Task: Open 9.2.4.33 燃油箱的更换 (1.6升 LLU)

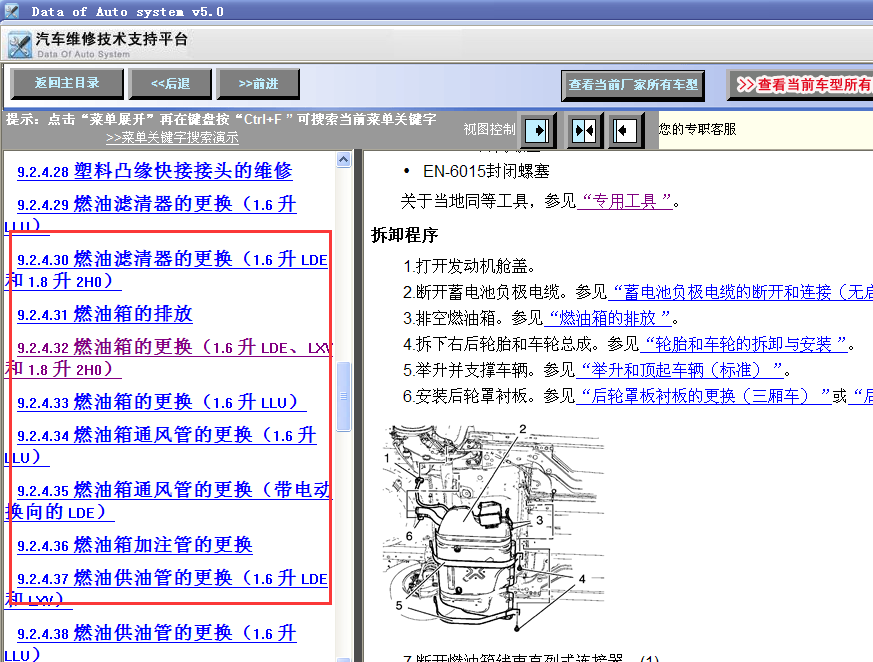Action: point(161,402)
